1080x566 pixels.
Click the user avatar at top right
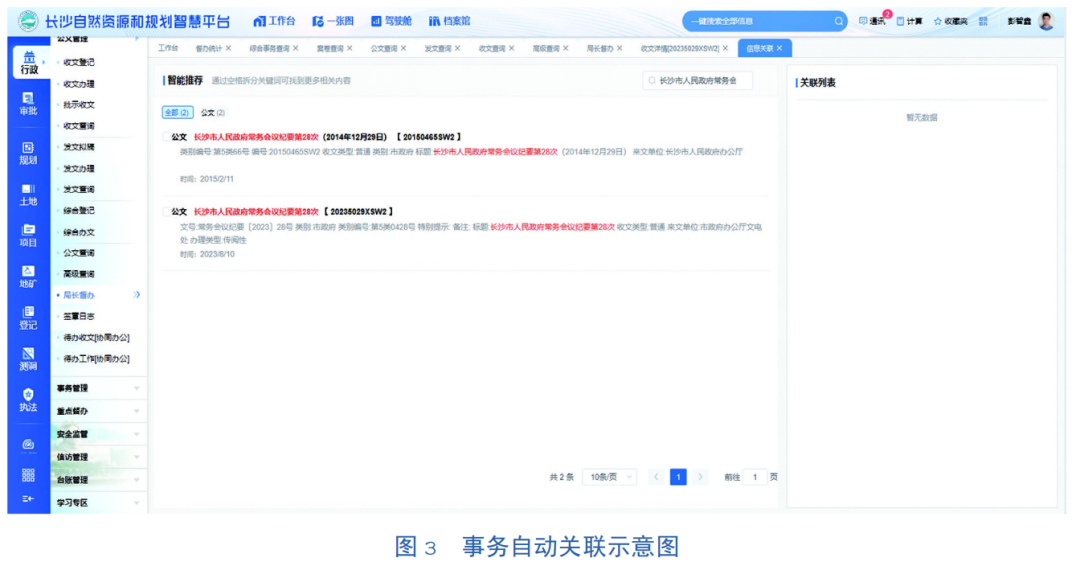point(1046,21)
